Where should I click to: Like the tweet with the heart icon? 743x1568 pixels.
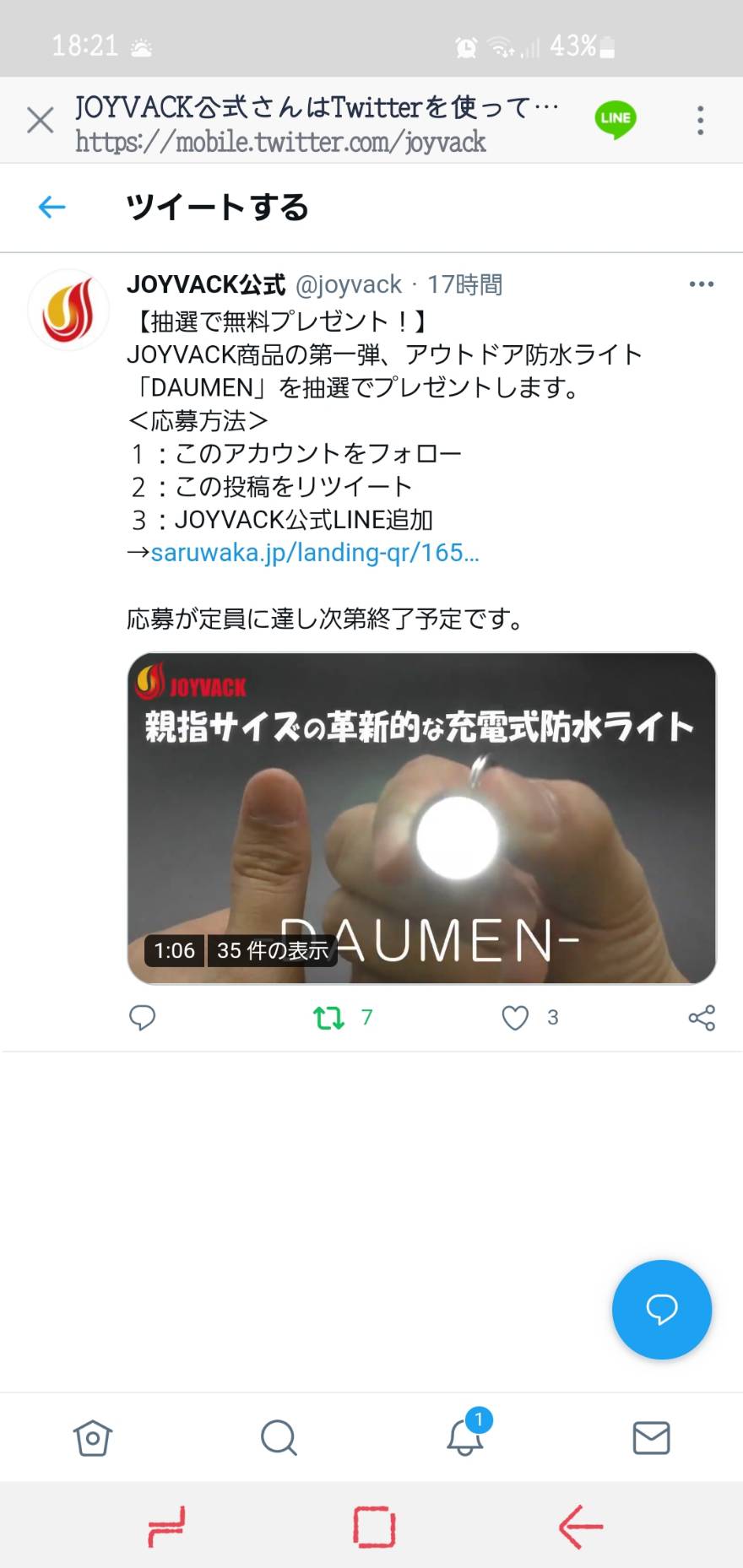(x=515, y=1018)
